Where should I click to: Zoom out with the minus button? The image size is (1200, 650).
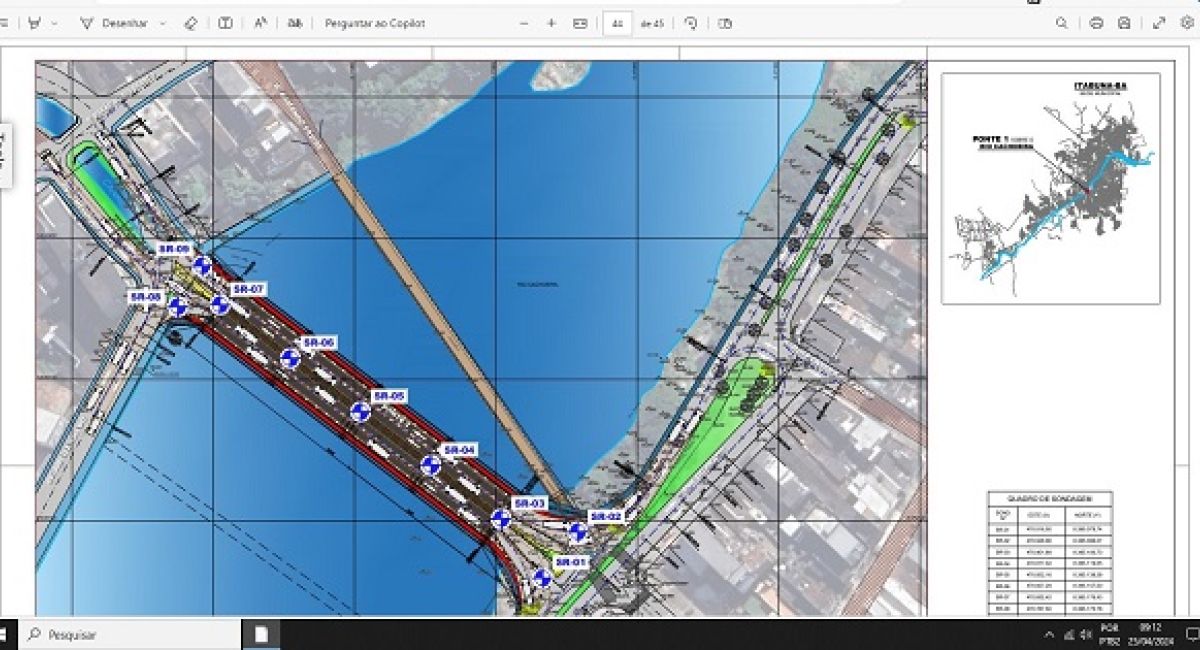click(x=524, y=23)
